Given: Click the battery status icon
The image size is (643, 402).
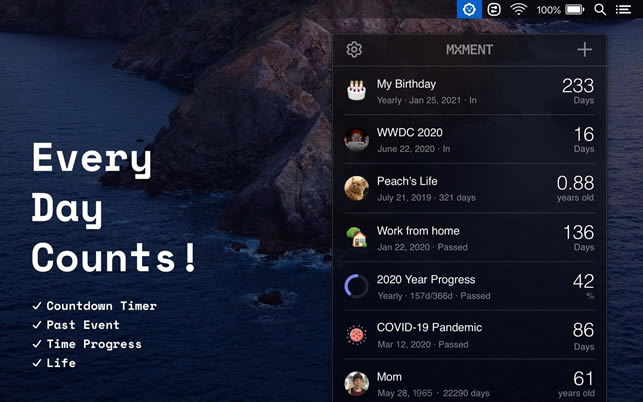Looking at the screenshot, I should point(575,9).
